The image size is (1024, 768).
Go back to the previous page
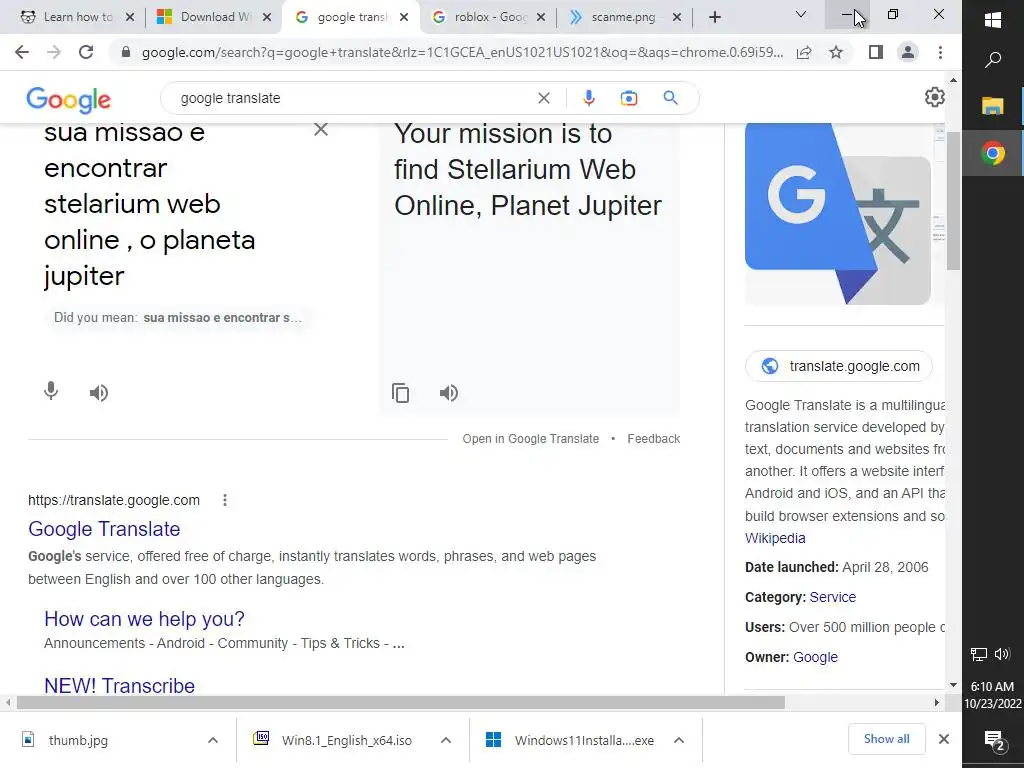tap(22, 52)
